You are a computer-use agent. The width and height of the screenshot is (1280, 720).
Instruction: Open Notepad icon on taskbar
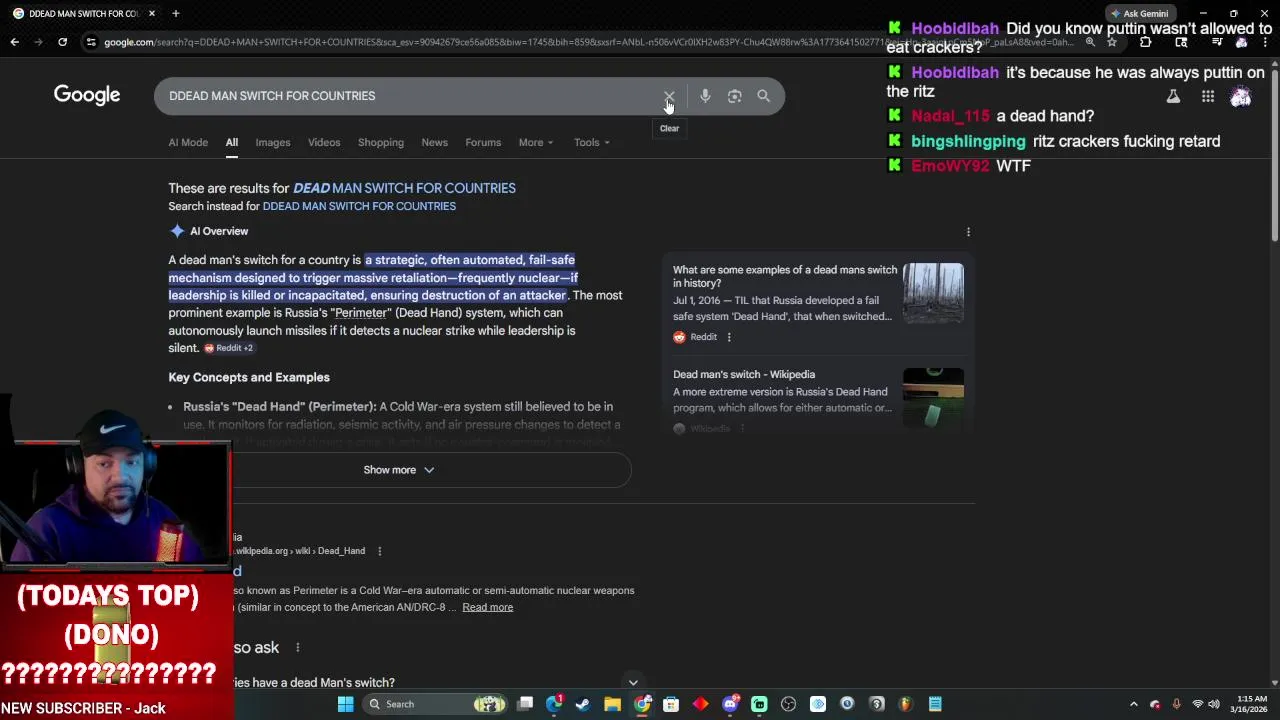[935, 704]
